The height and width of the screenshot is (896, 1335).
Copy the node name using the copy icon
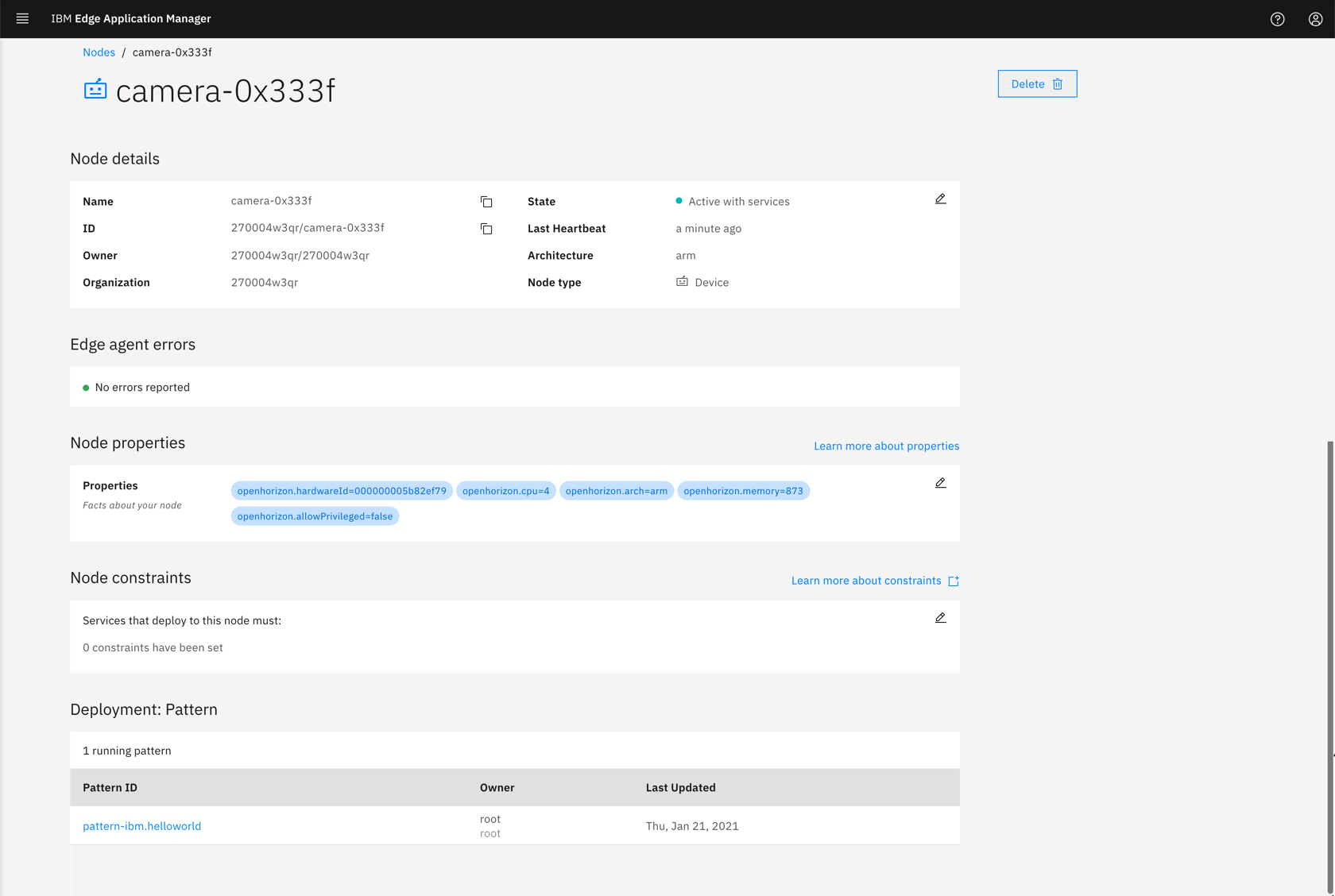486,202
